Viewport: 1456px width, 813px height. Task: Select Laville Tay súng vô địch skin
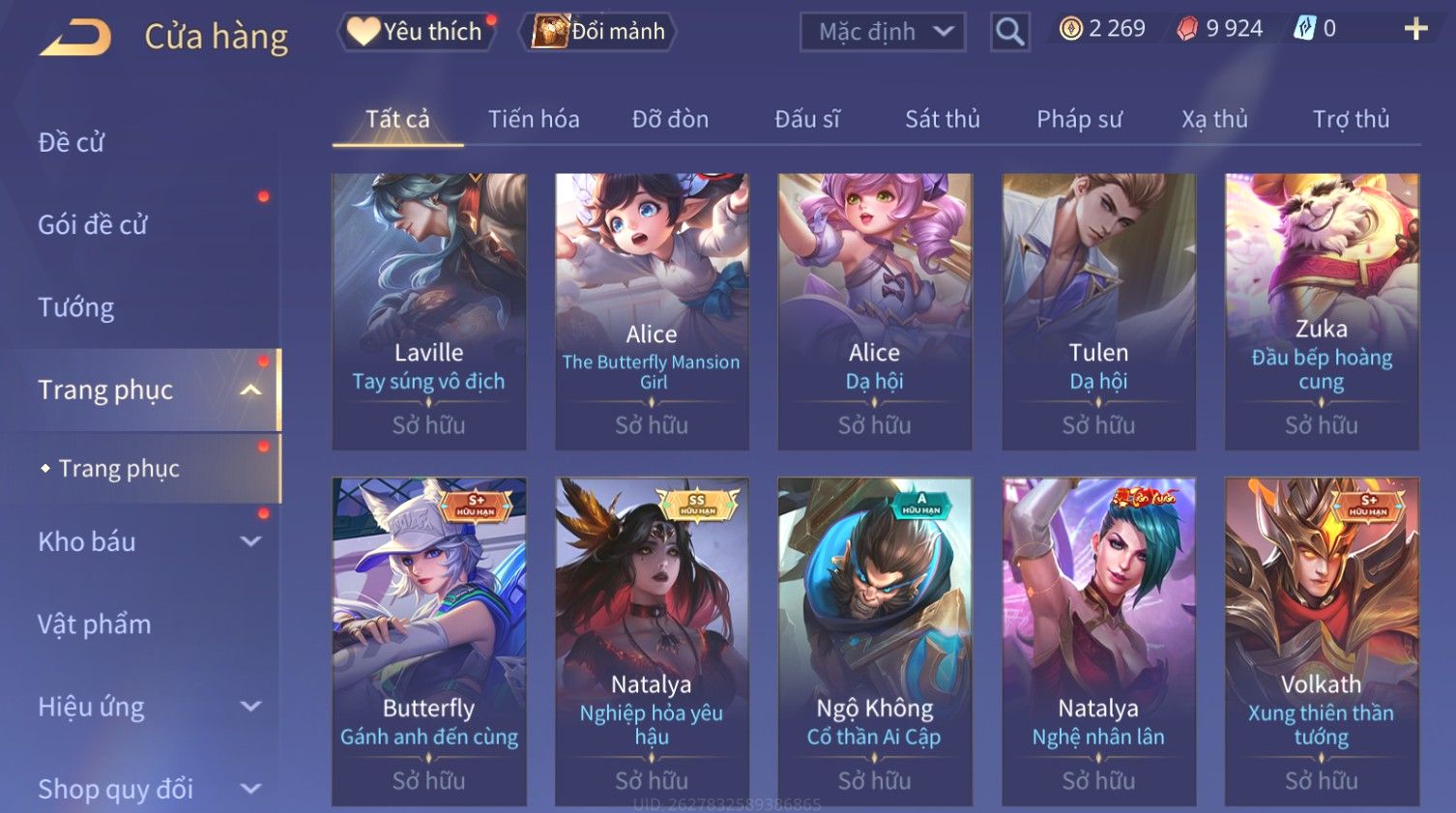point(429,311)
